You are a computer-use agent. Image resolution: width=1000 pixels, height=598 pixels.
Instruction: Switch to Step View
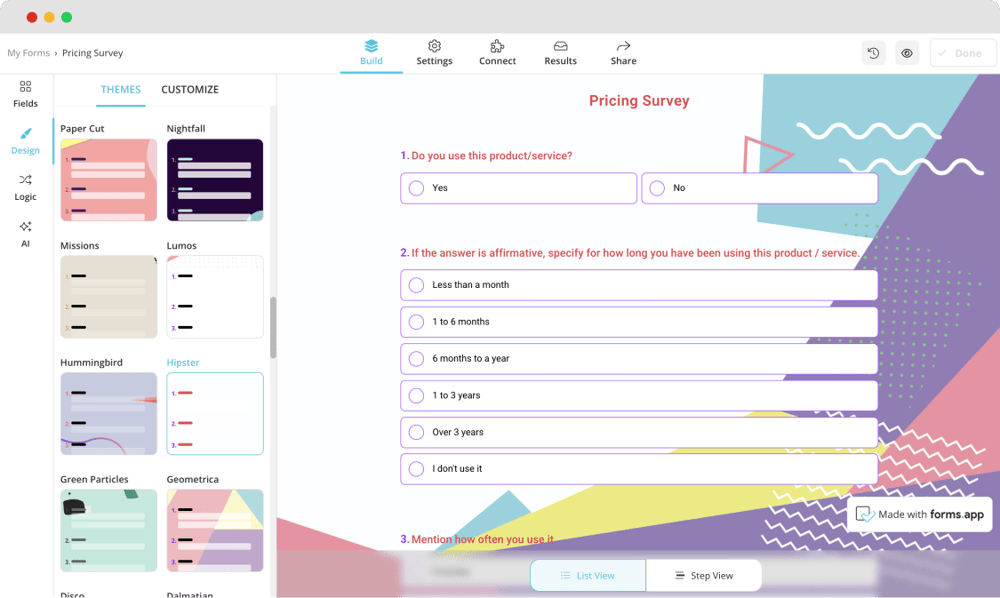(704, 576)
